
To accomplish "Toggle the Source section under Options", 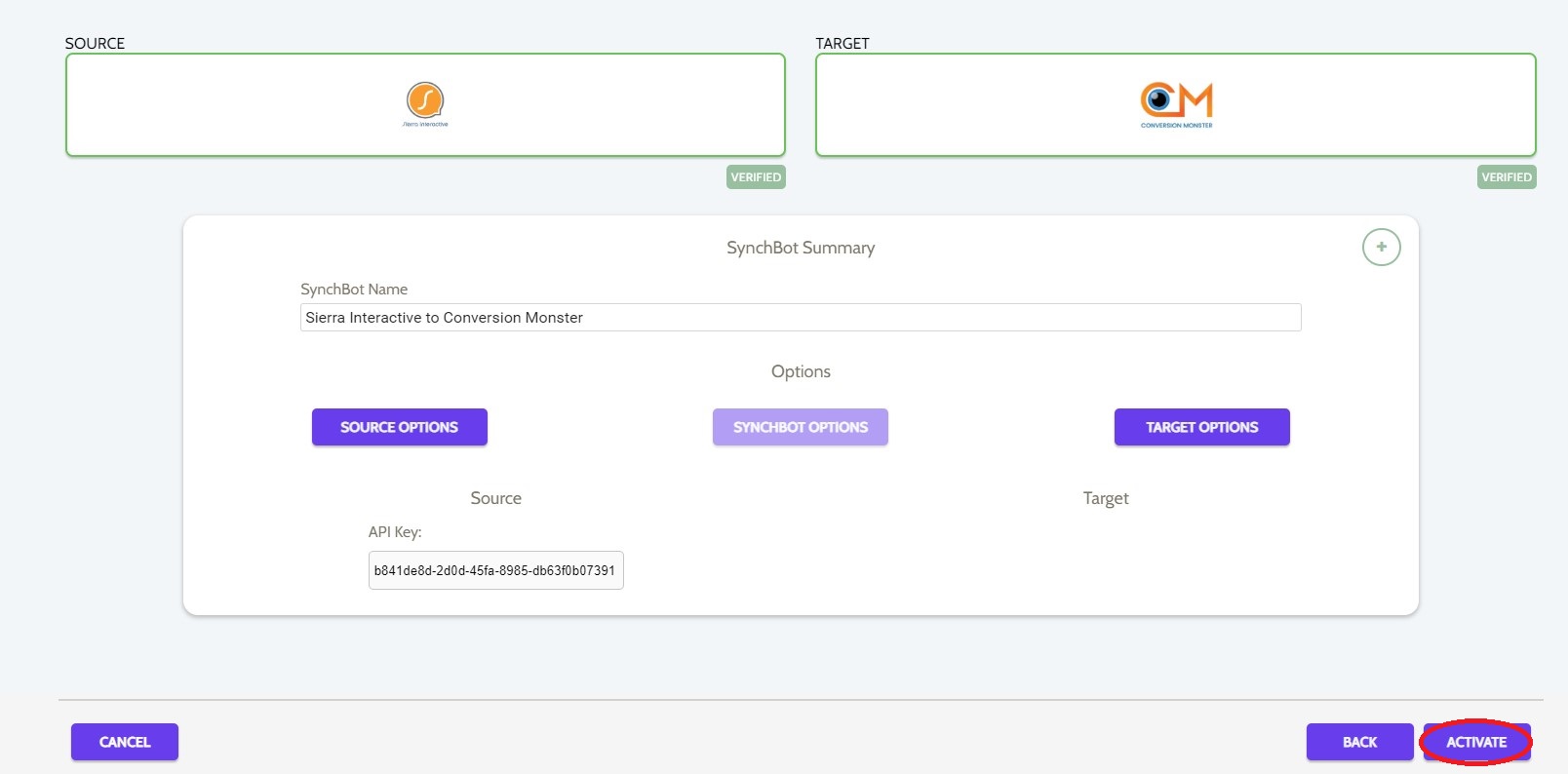I will click(495, 497).
